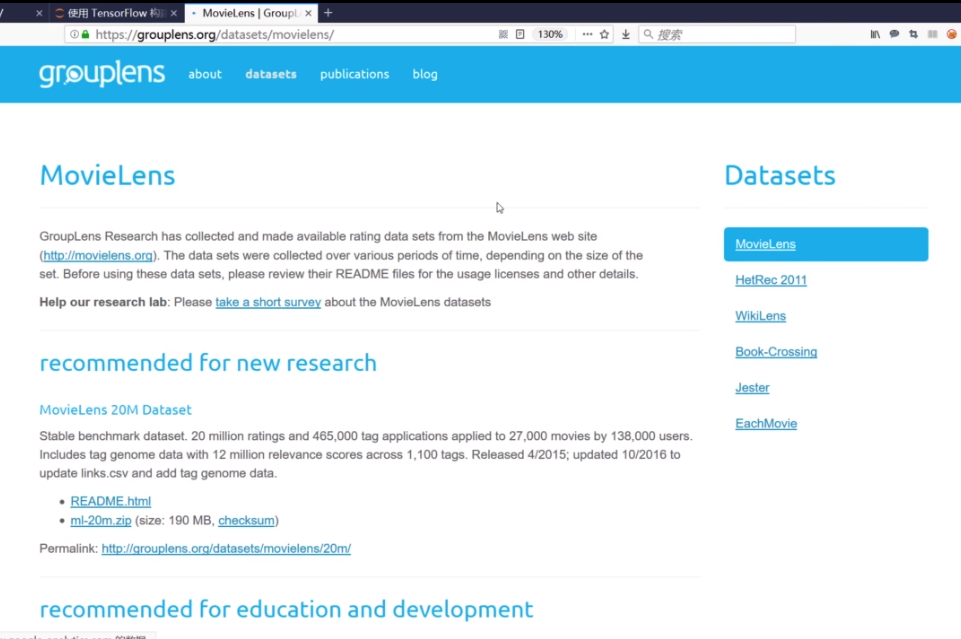
Task: Click the 'Help our research lab' text
Action: 103,302
